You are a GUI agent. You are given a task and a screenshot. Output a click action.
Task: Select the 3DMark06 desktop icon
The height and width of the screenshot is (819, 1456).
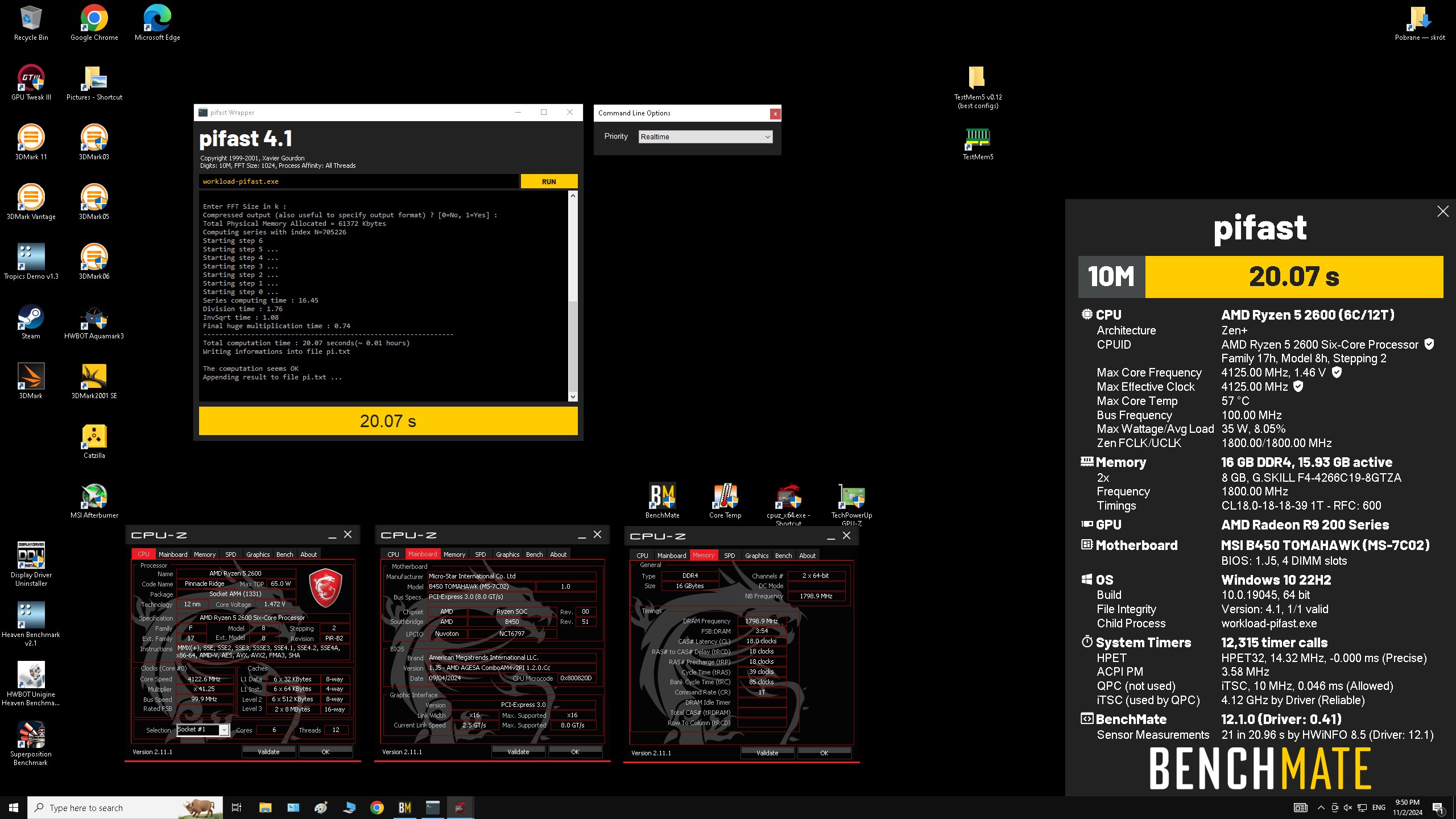click(x=94, y=262)
